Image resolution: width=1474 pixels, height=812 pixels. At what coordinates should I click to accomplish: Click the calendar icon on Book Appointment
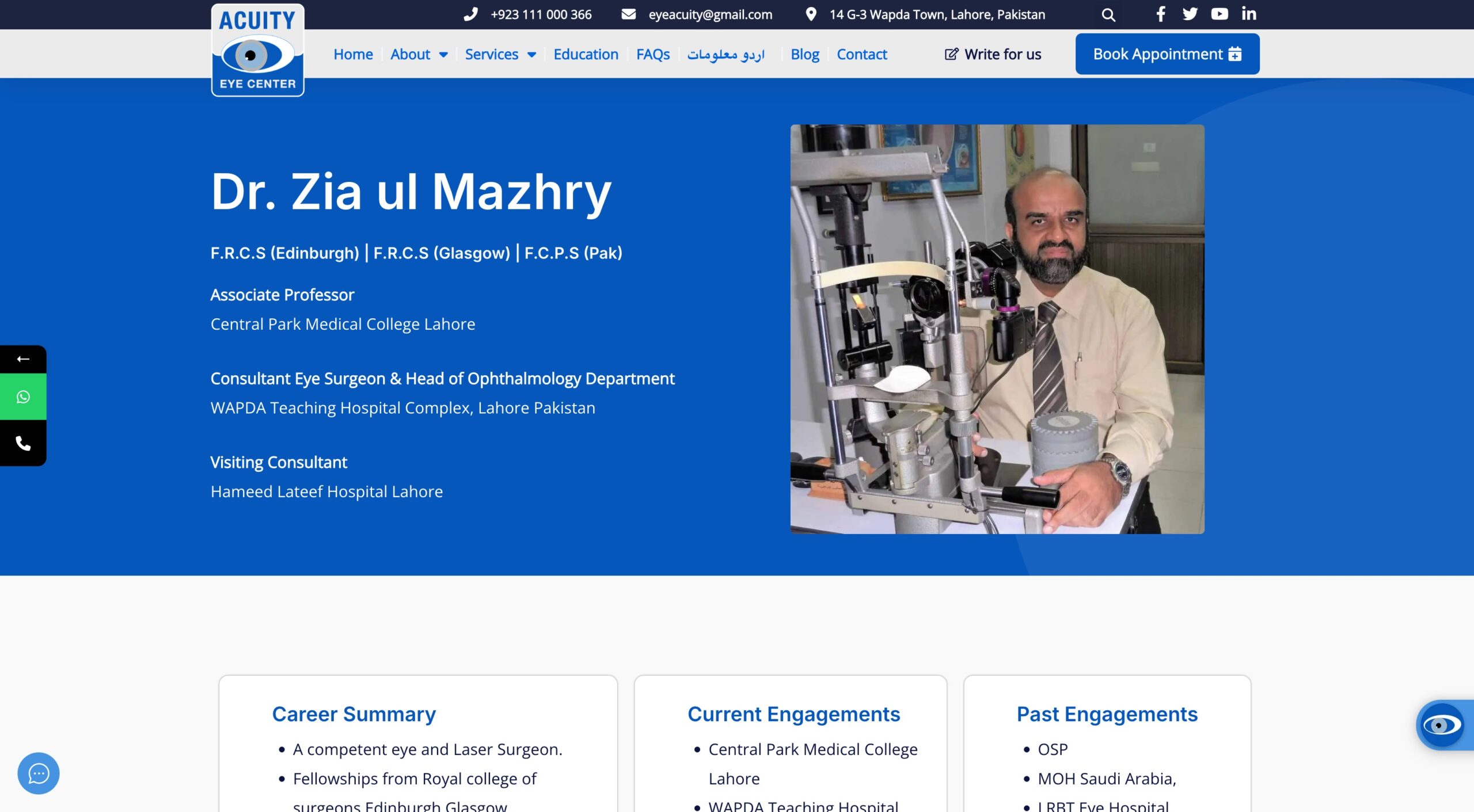pos(1235,54)
